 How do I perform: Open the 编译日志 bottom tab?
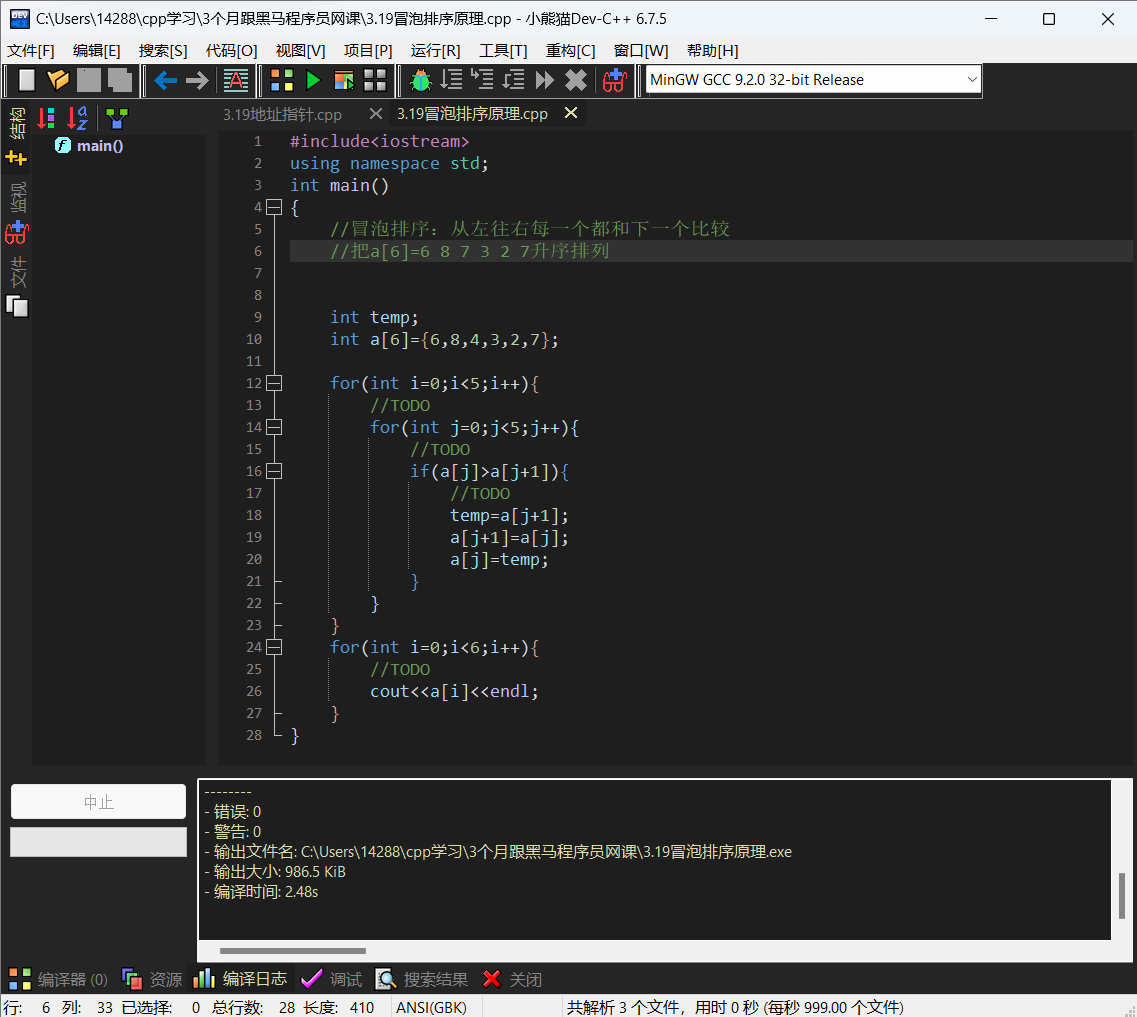coord(240,979)
